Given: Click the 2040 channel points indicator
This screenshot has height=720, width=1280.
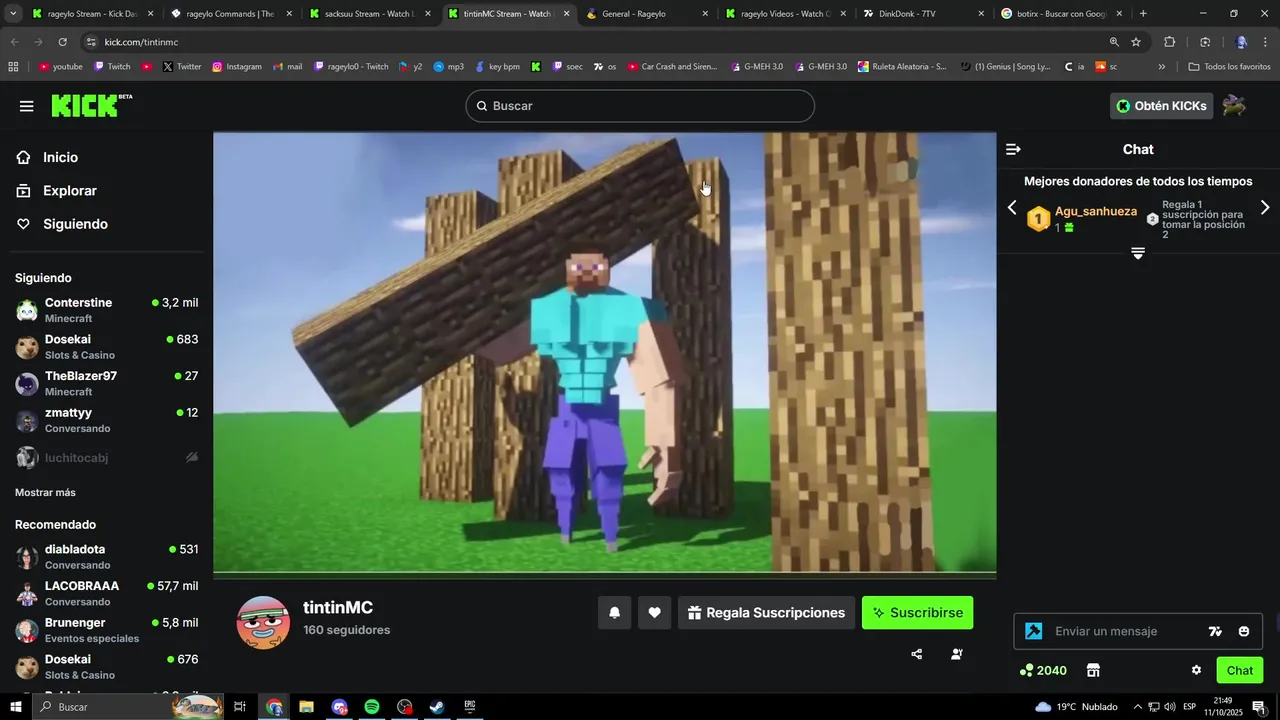Looking at the screenshot, I should click(1043, 670).
